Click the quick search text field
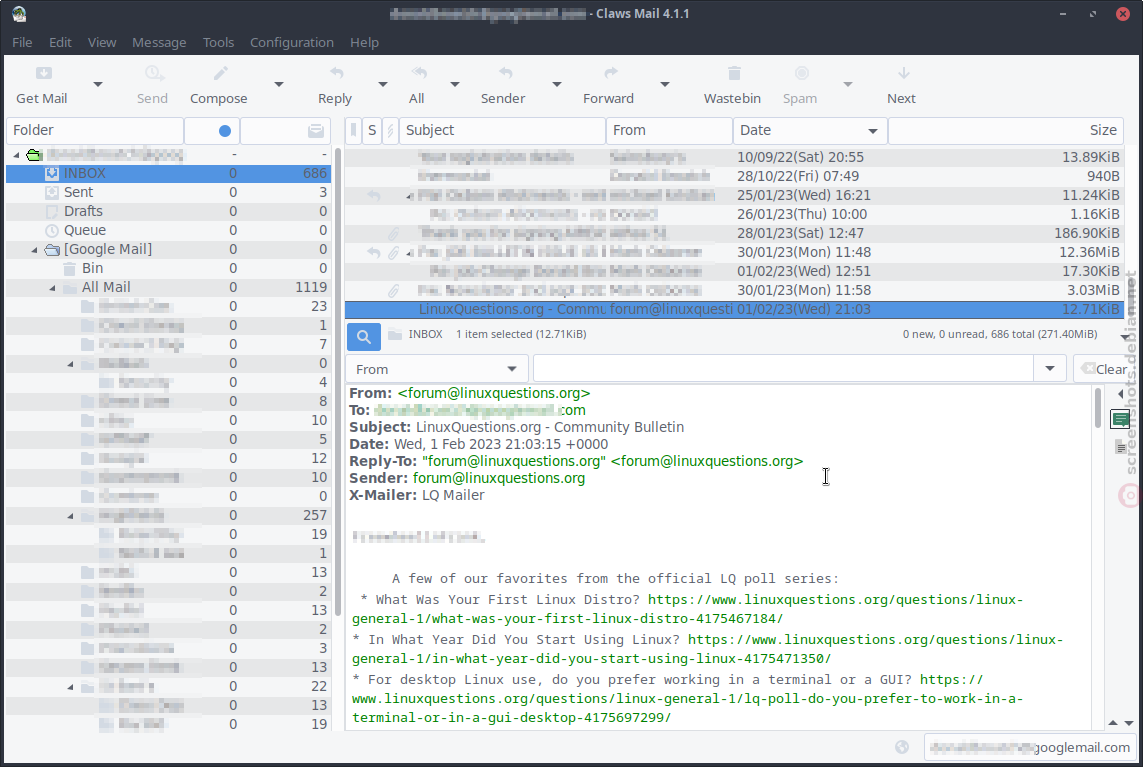The width and height of the screenshot is (1143, 767). coord(783,369)
